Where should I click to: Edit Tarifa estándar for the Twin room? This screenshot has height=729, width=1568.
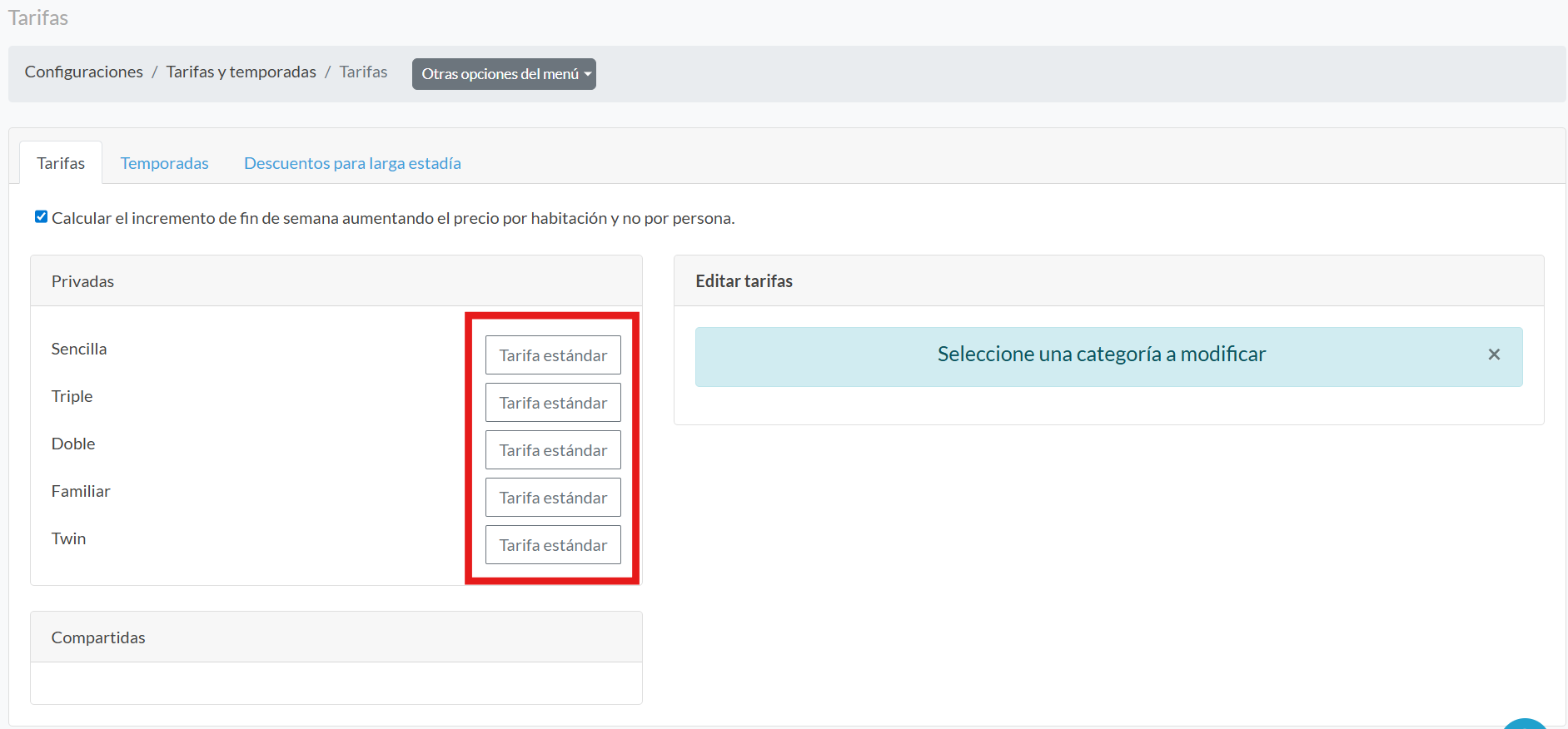tap(553, 545)
